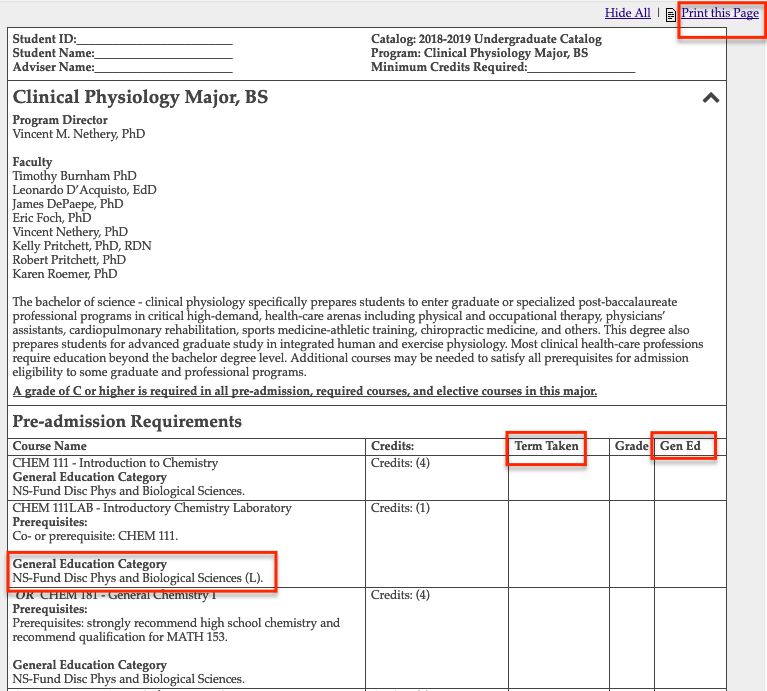Click Credits: (1) for CHEM 111LAB
This screenshot has width=767, height=691.
pos(400,508)
